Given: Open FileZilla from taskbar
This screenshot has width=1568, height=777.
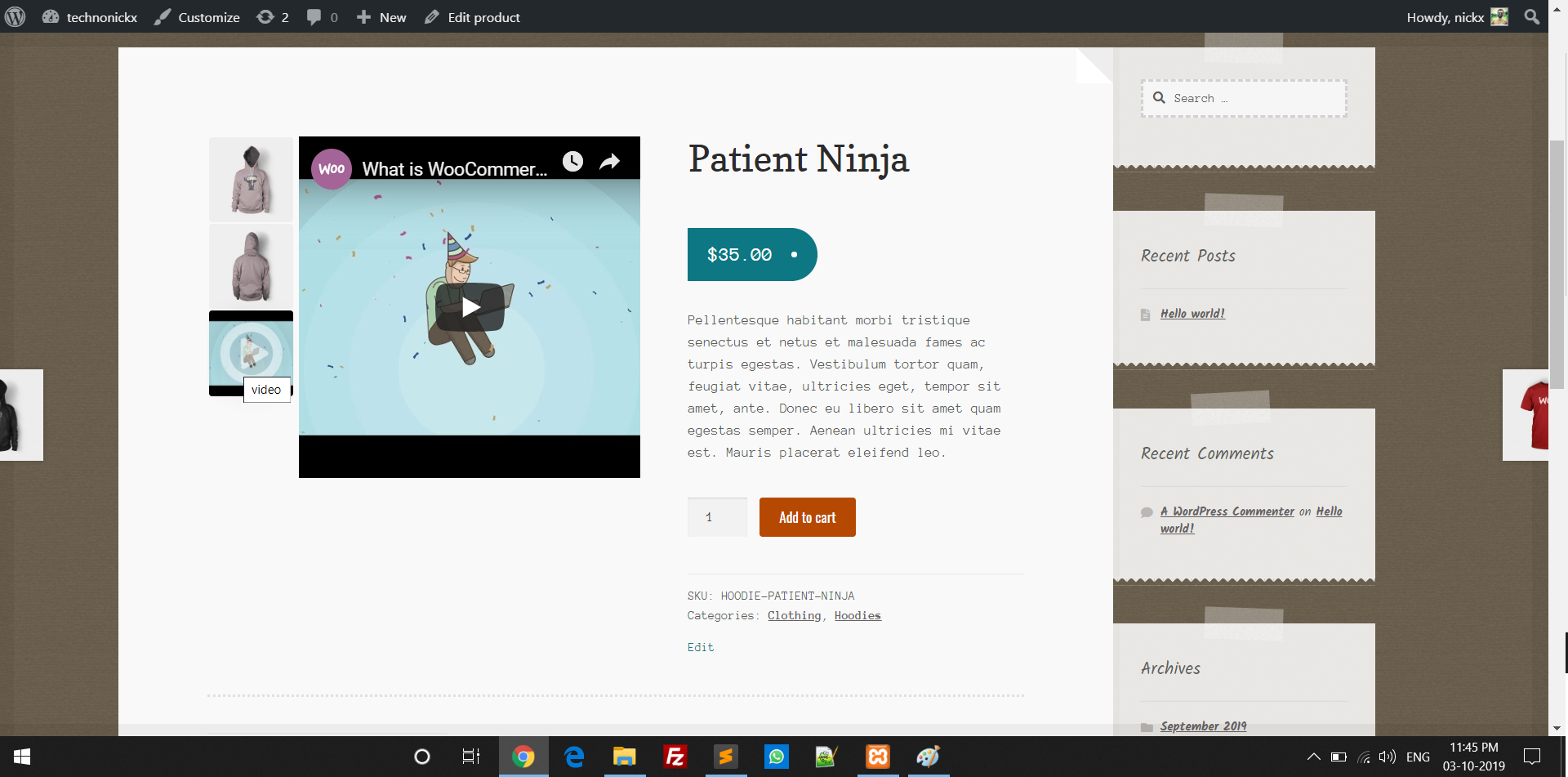Looking at the screenshot, I should (675, 757).
